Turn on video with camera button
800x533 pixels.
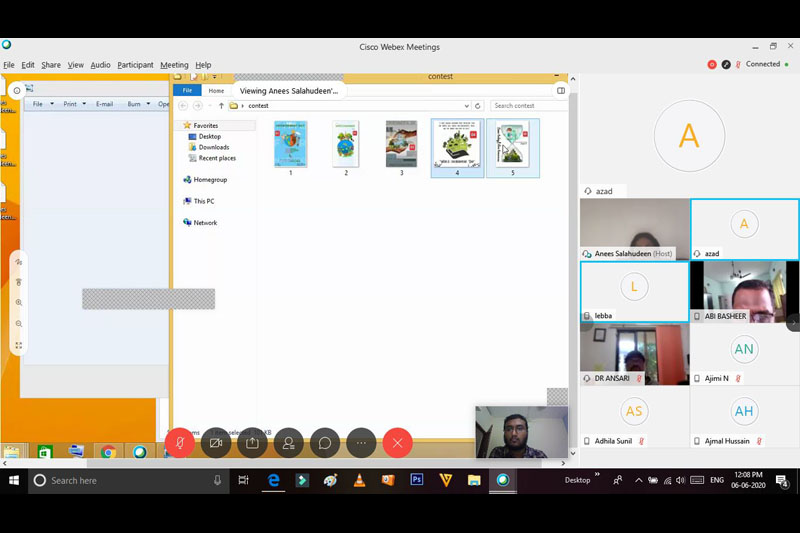click(216, 442)
